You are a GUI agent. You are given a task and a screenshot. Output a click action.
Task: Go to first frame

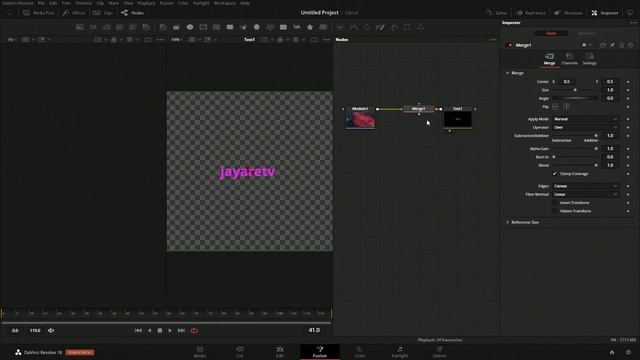pyautogui.click(x=138, y=331)
